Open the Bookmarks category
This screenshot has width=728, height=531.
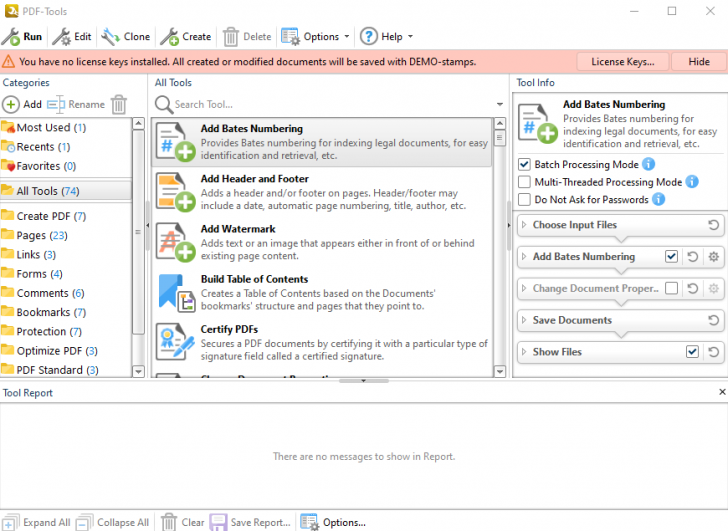click(66, 312)
